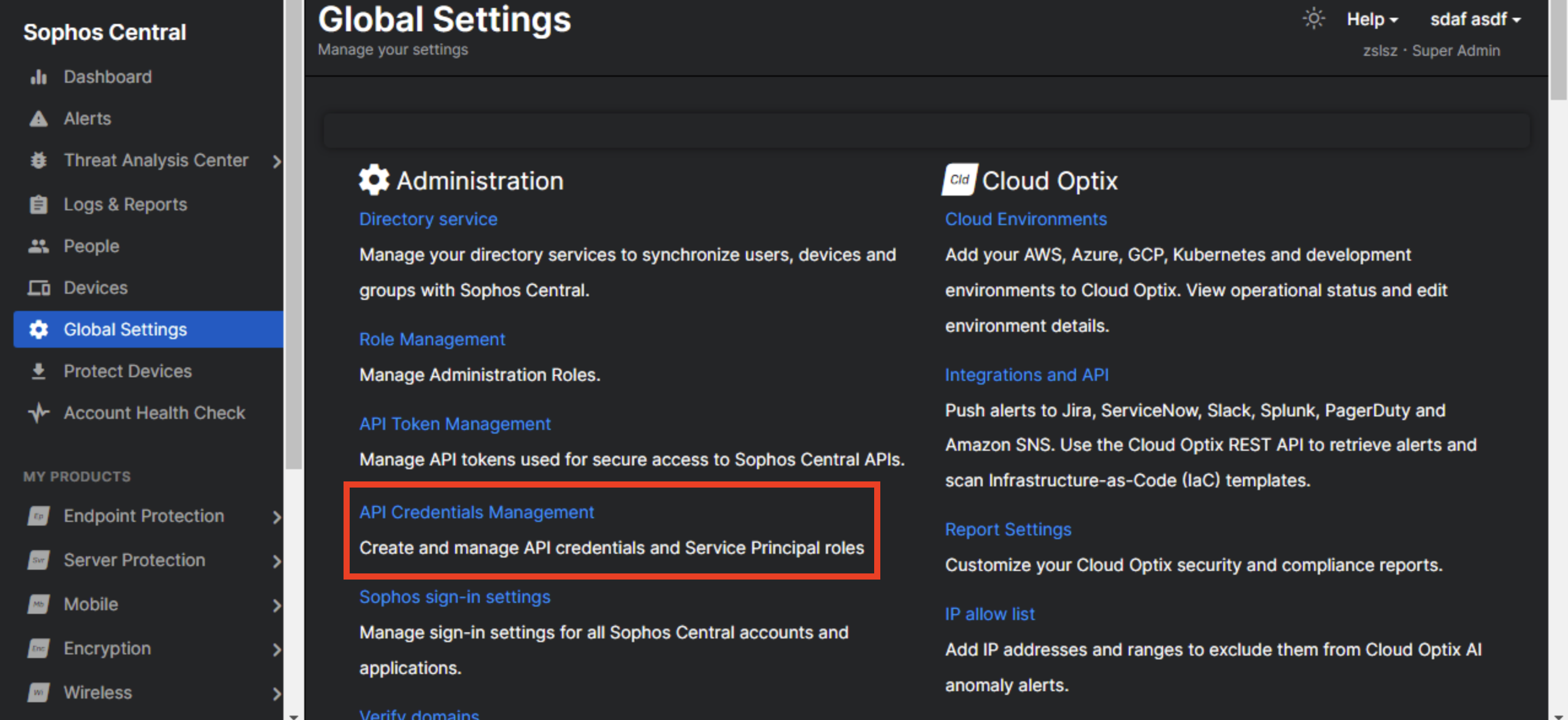Open Logs & Reports menu item
Viewport: 1568px width, 720px height.
pyautogui.click(x=125, y=205)
